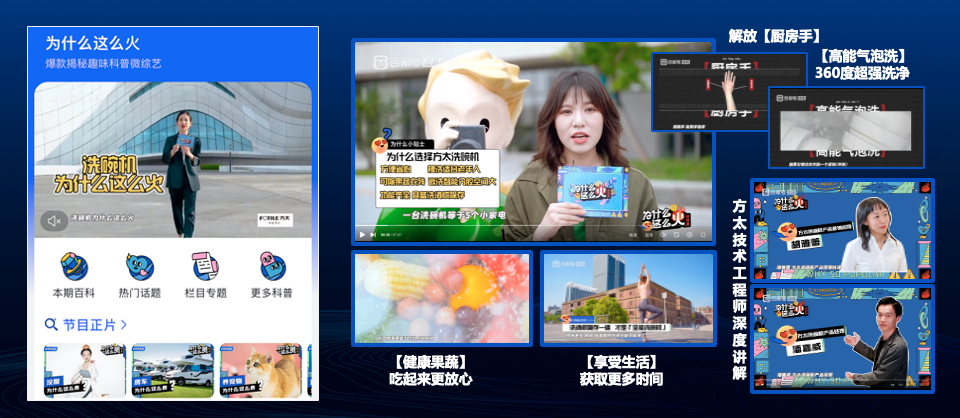Open the yoga building video thumbnail
The width and height of the screenshot is (960, 418).
628,298
